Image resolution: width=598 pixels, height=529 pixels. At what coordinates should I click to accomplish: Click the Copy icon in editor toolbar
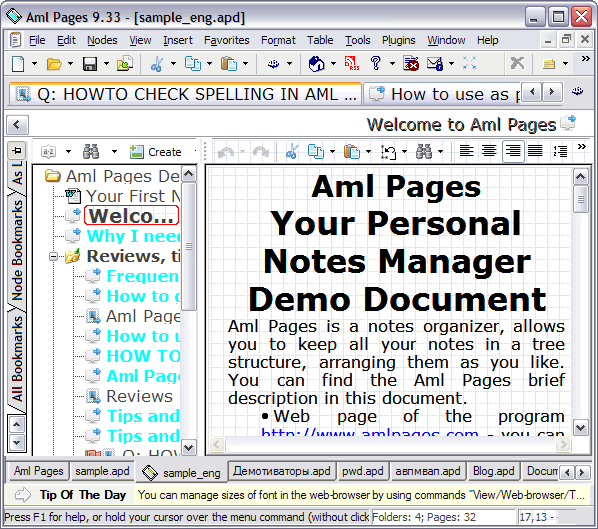(x=316, y=151)
